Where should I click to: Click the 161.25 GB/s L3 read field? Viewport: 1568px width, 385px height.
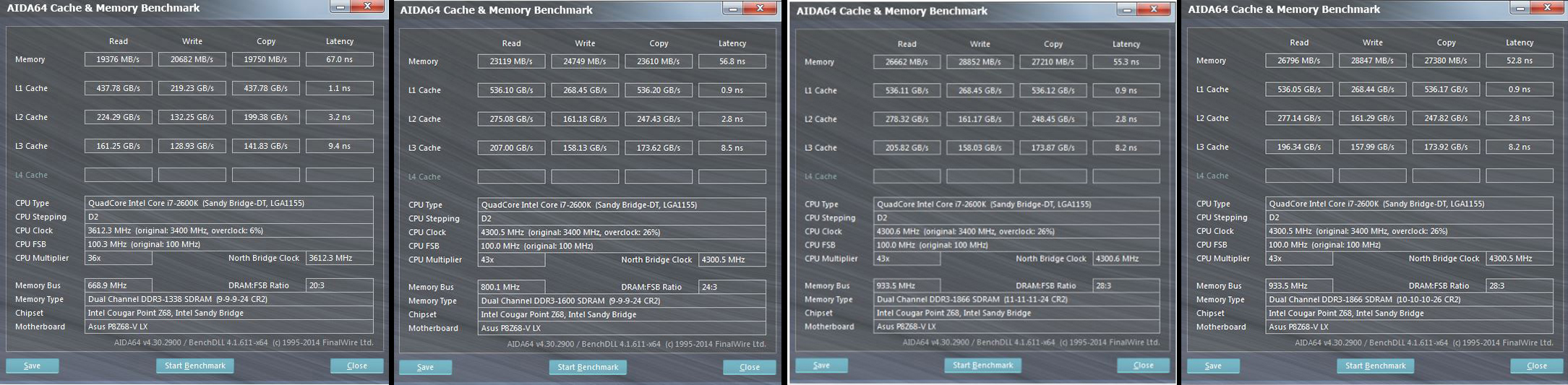tap(119, 146)
